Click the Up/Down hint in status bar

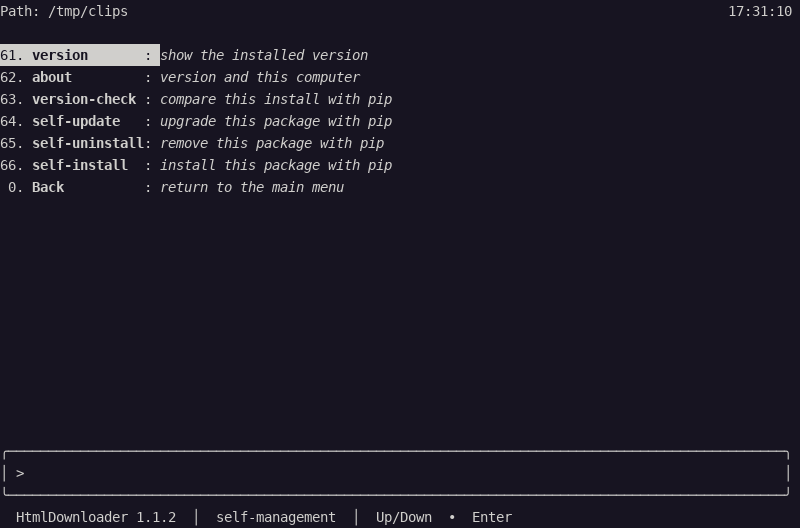(x=404, y=517)
